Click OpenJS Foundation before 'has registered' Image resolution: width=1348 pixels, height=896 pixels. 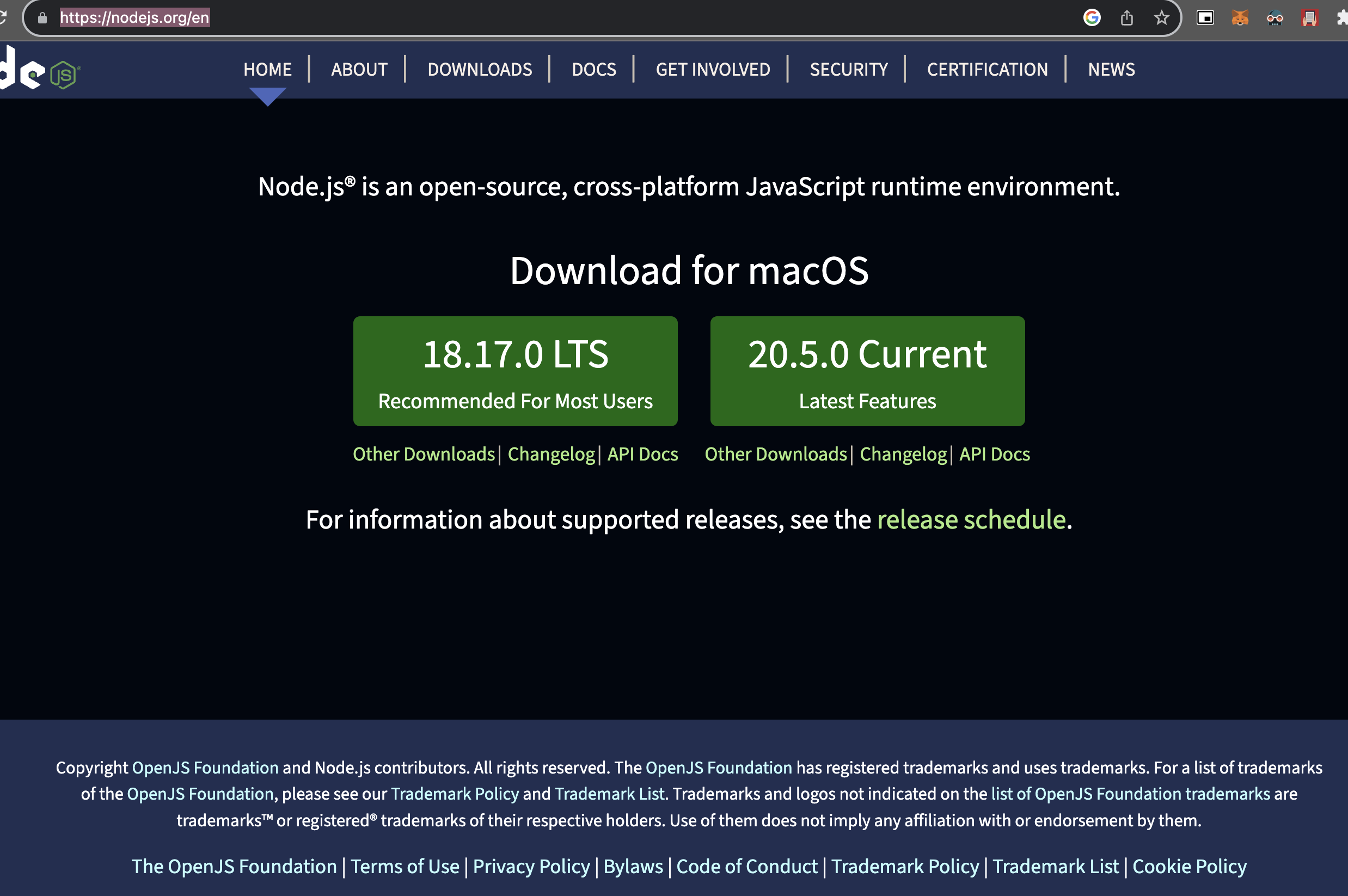coord(719,768)
